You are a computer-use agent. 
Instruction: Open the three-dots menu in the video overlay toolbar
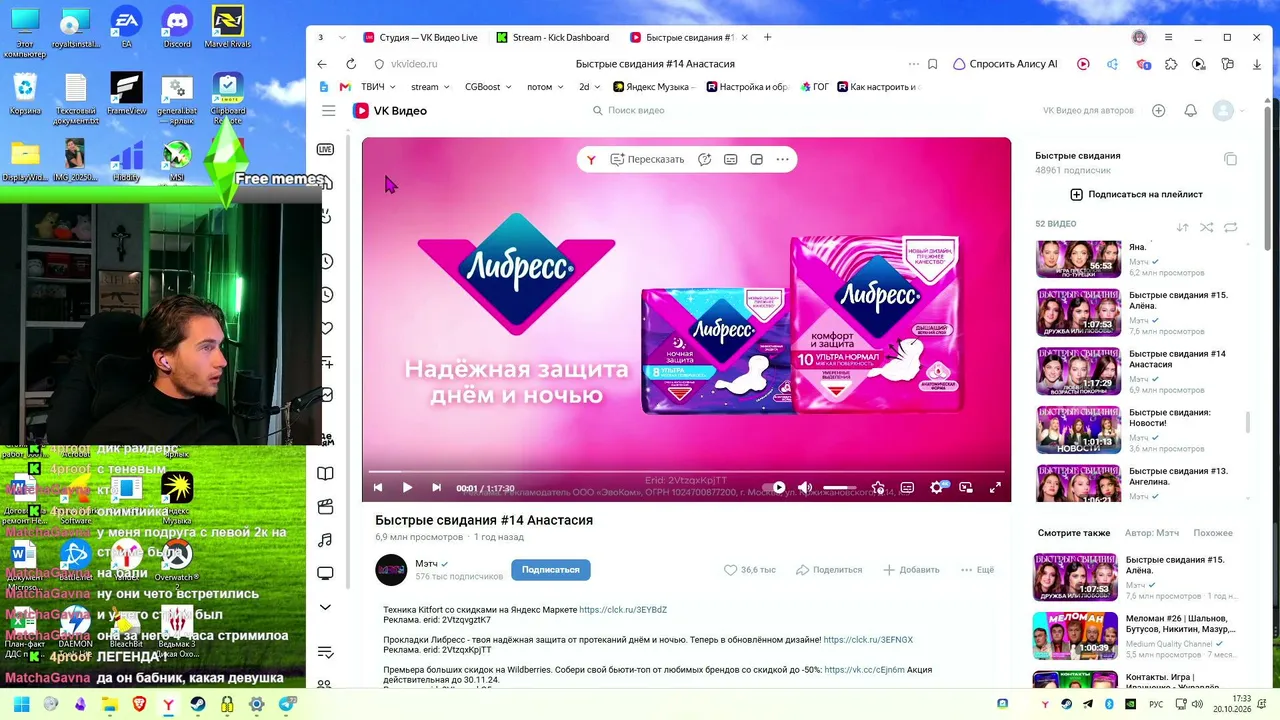782,159
